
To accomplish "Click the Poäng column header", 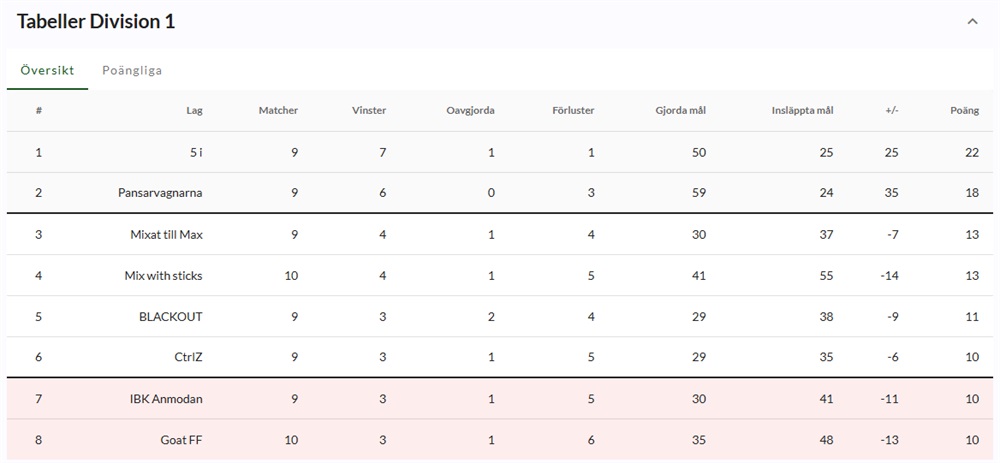I will (x=964, y=110).
